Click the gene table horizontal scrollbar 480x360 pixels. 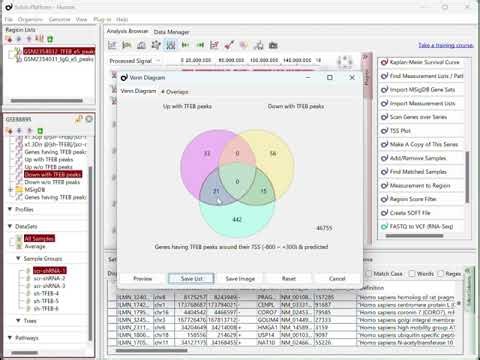pyautogui.click(x=152, y=350)
